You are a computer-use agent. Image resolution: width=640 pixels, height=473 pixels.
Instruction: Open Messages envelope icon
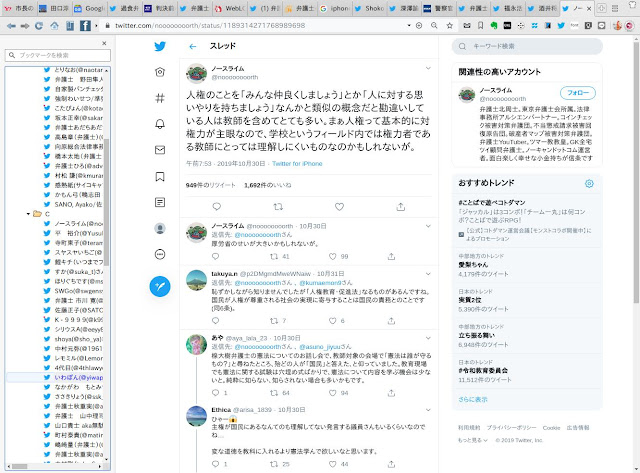pos(160,150)
